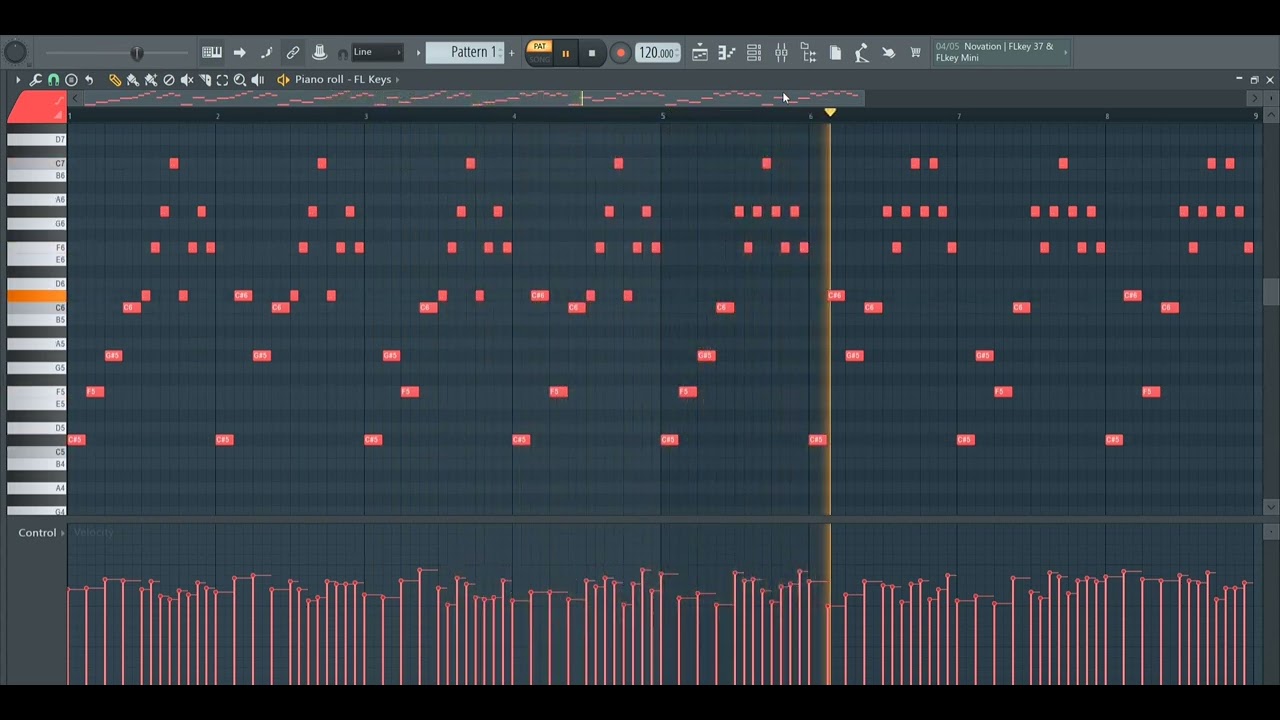Screen dimensions: 1280x720
Task: Click the speaker target channel icon
Action: tap(283, 79)
